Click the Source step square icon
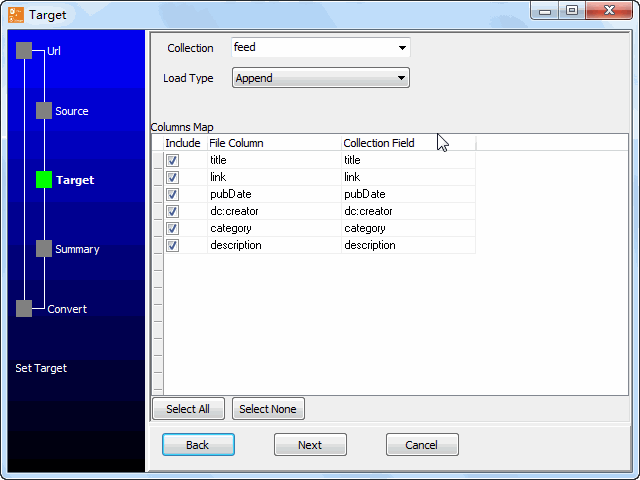Image resolution: width=640 pixels, height=480 pixels. (44, 111)
